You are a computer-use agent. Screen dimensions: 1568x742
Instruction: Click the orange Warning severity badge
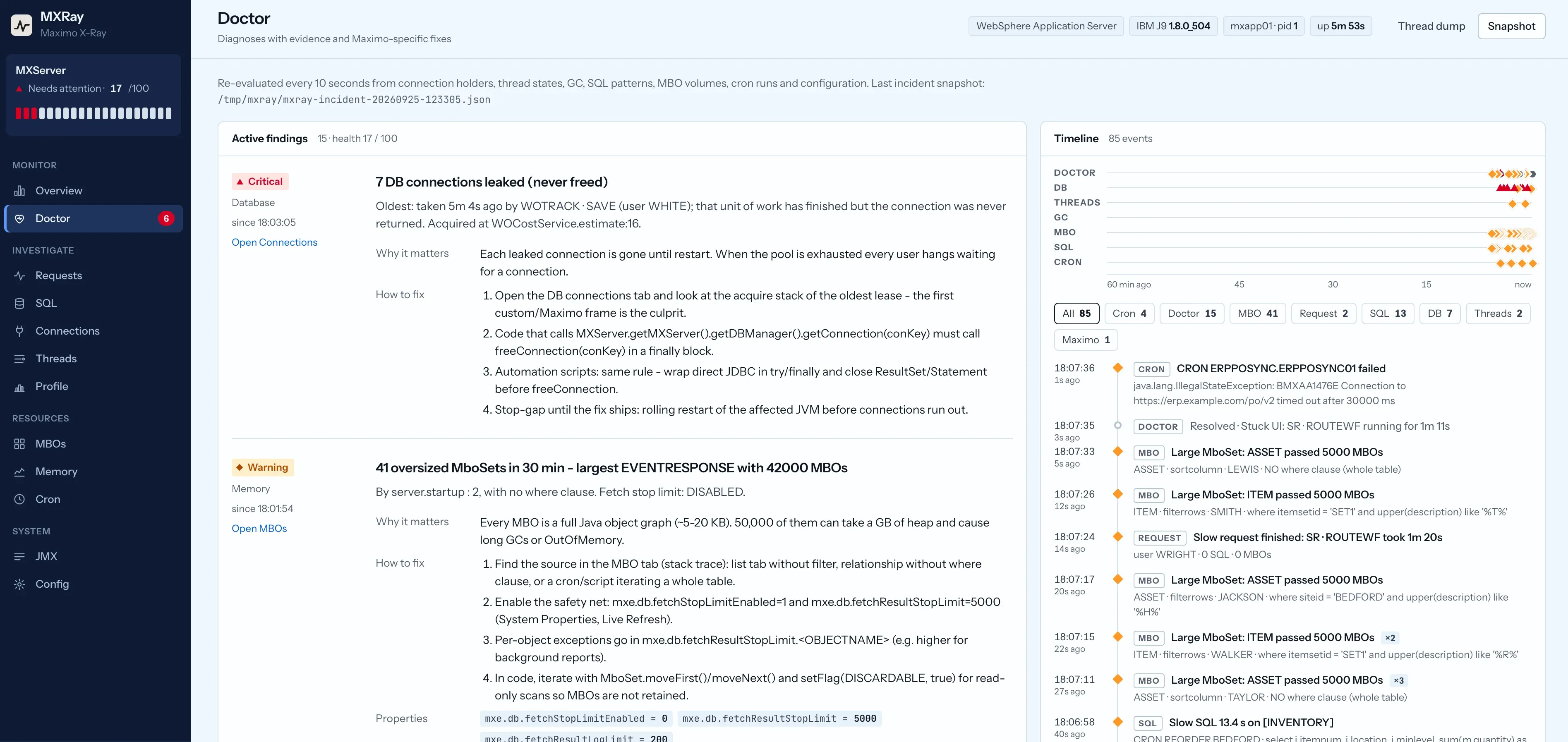[x=262, y=467]
